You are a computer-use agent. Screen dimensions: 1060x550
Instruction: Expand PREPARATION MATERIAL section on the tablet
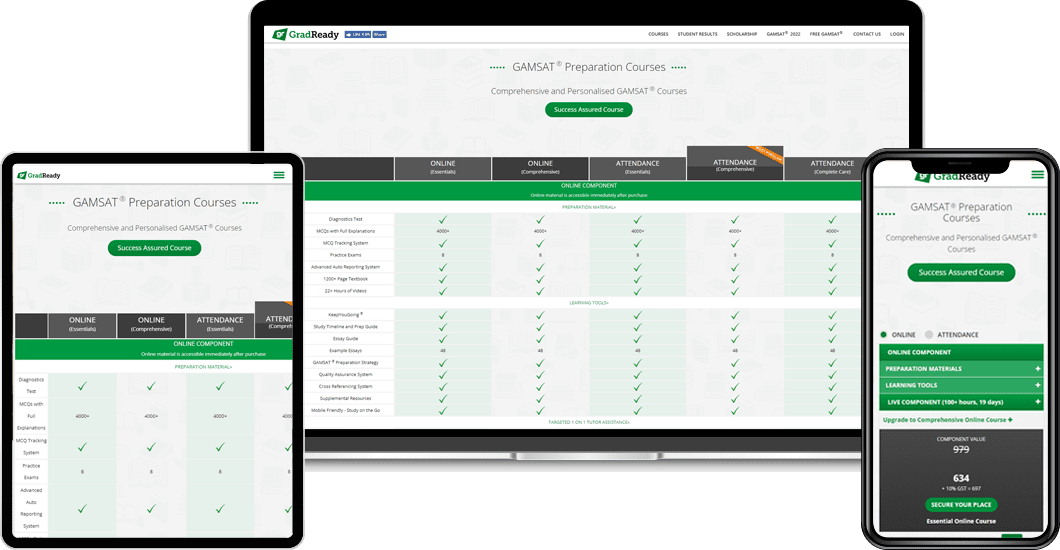pyautogui.click(x=203, y=367)
